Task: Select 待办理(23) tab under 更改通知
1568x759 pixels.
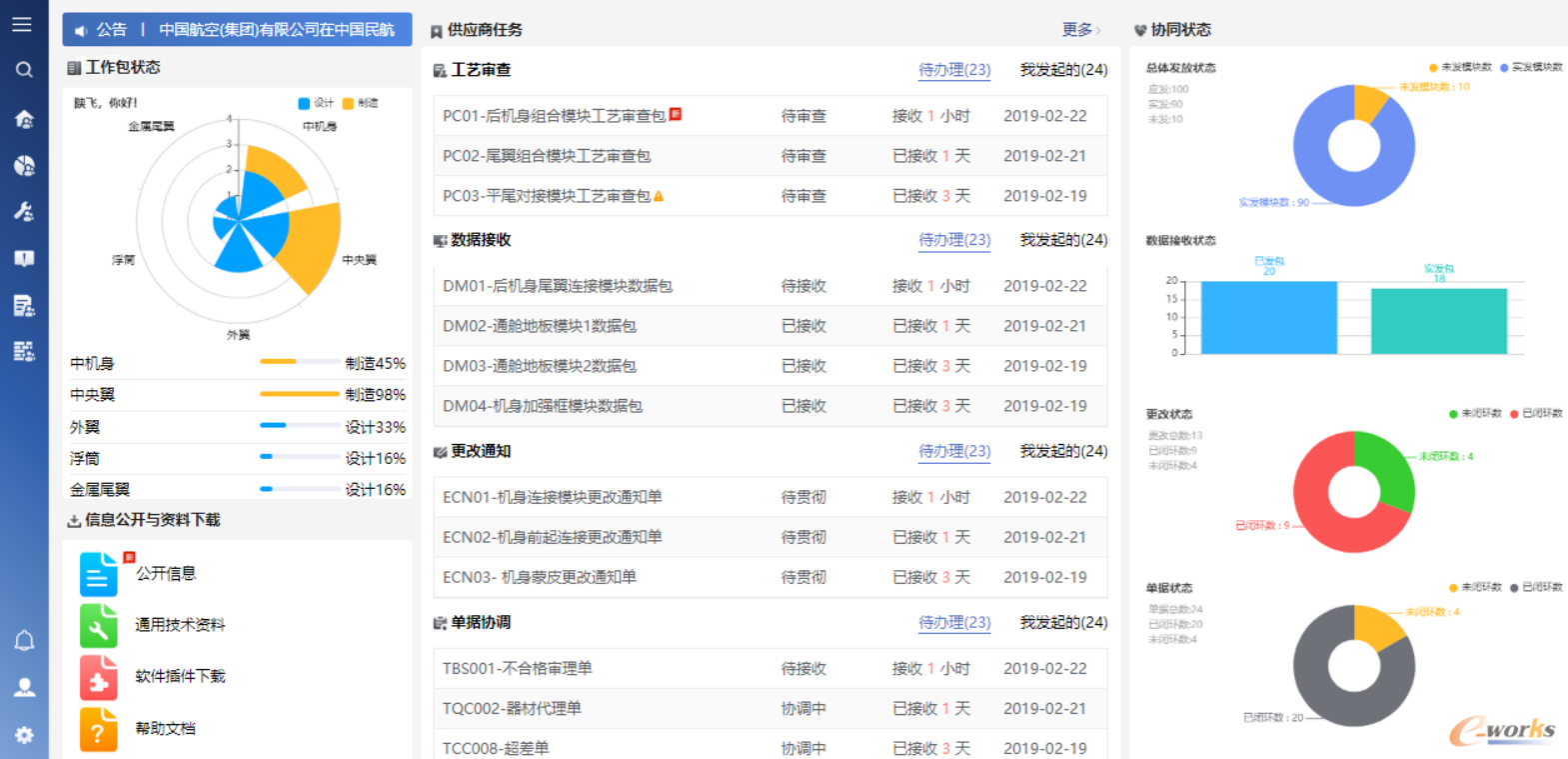Action: [x=954, y=451]
